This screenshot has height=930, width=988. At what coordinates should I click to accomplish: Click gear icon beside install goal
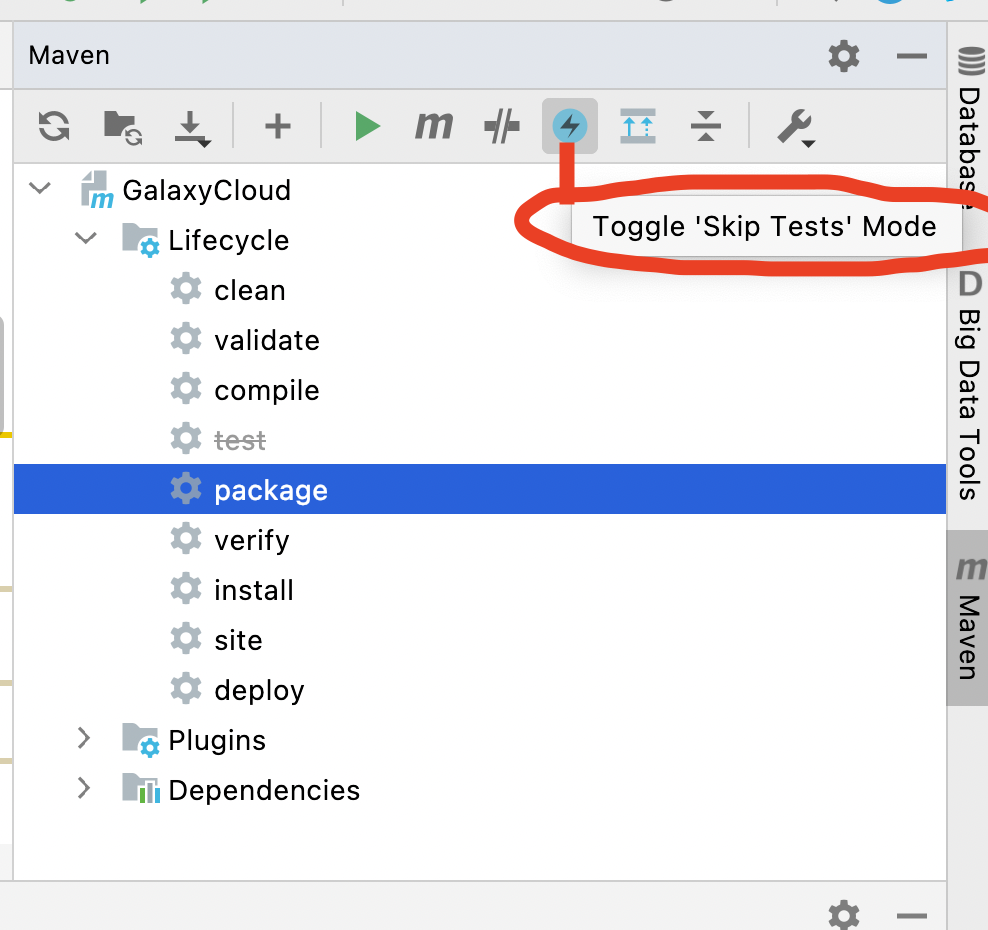point(186,588)
